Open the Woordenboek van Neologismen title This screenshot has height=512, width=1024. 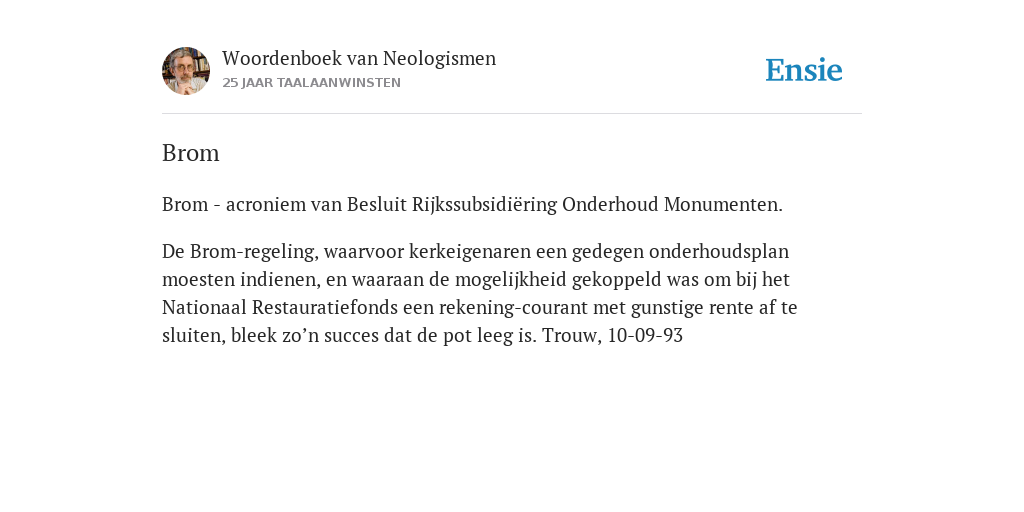pyautogui.click(x=359, y=58)
